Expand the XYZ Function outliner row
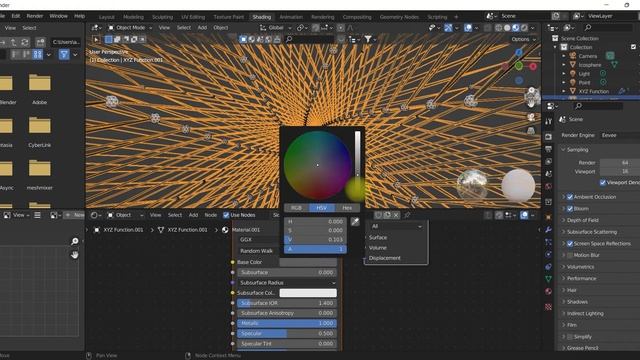This screenshot has width=640, height=360. [564, 91]
